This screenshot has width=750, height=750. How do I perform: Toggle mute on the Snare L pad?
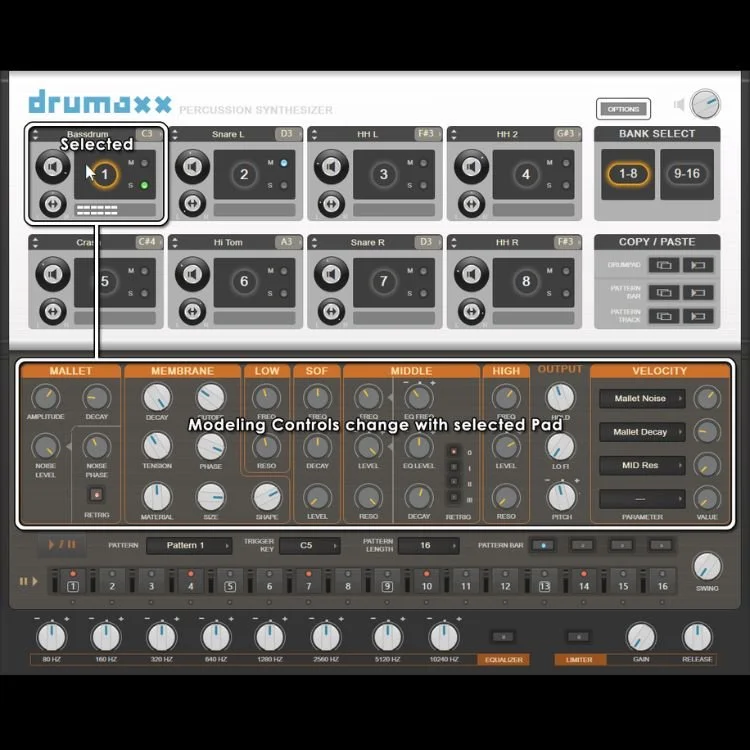(284, 163)
